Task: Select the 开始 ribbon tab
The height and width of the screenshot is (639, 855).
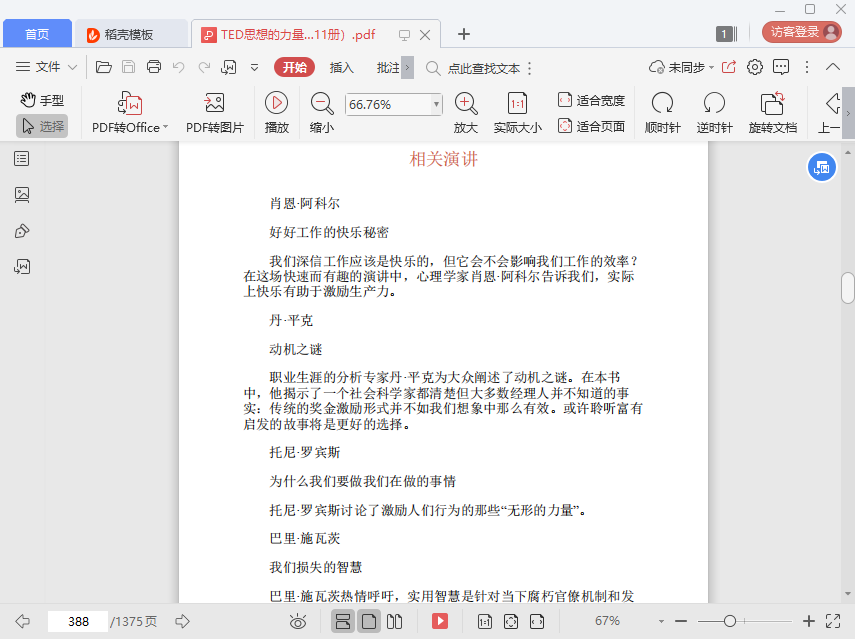Action: pyautogui.click(x=294, y=67)
